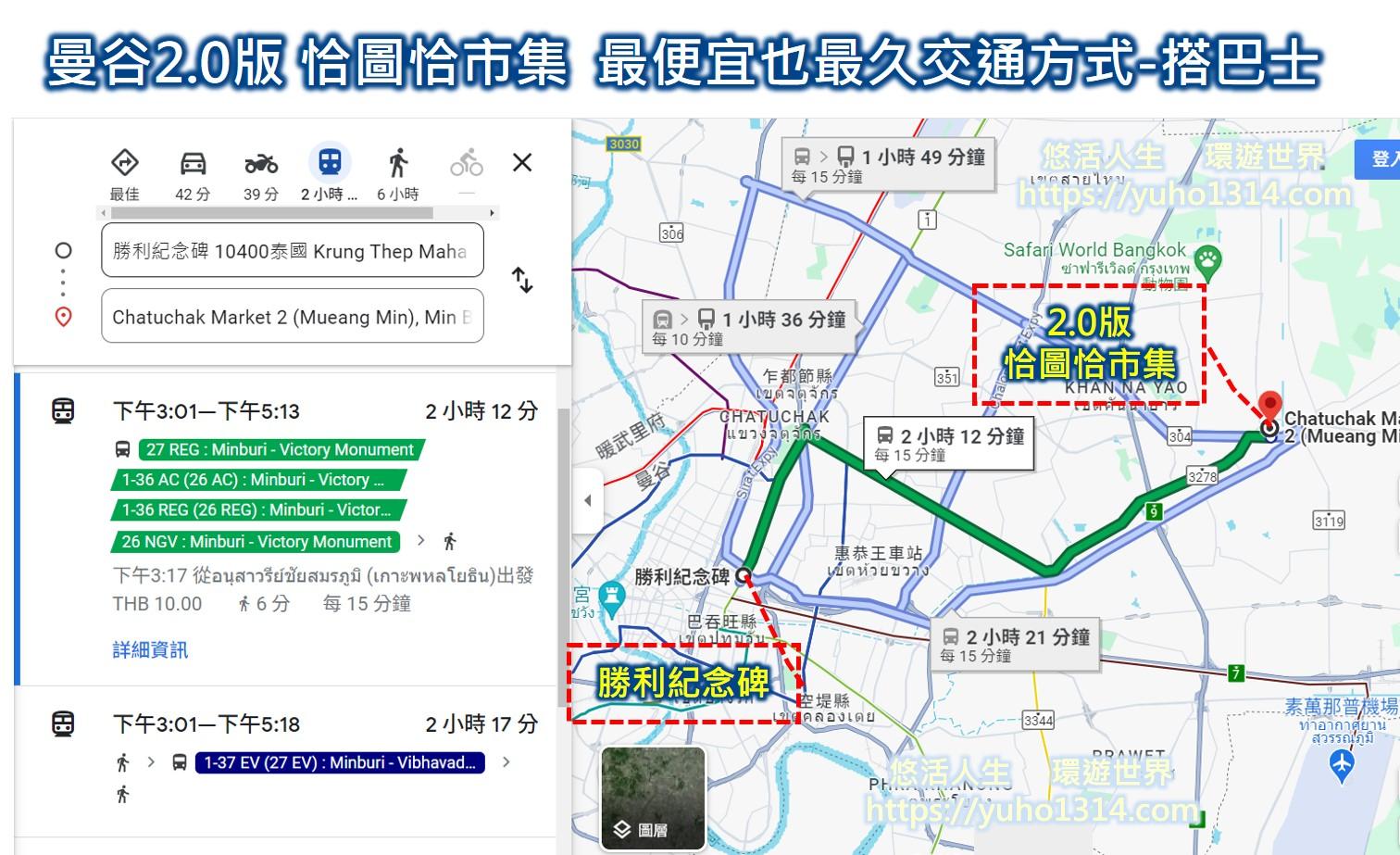Screen dimensions: 1400x855
Task: Click road shield 304 on the map
Action: click(x=1180, y=436)
